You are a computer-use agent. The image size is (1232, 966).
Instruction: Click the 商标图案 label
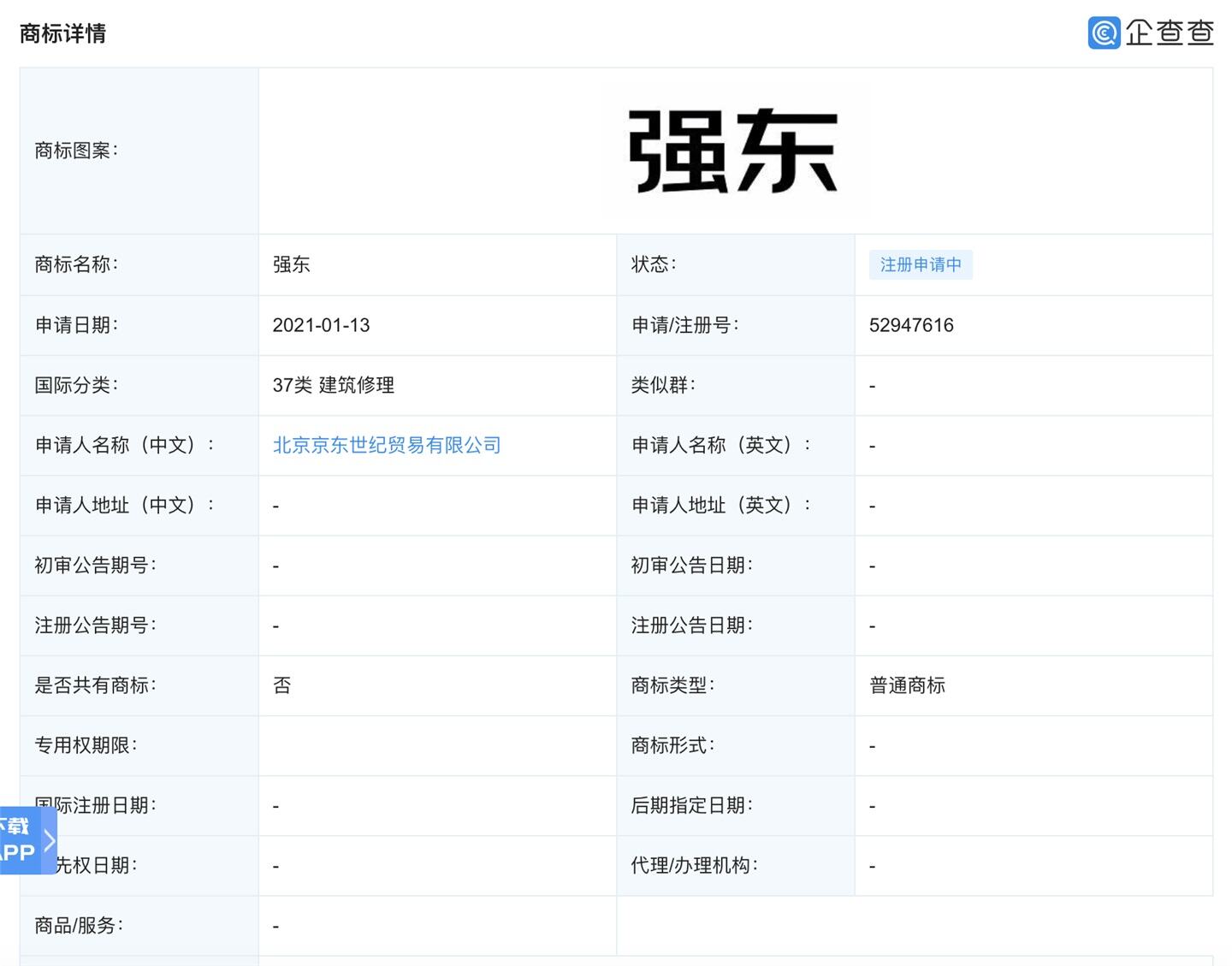coord(76,151)
